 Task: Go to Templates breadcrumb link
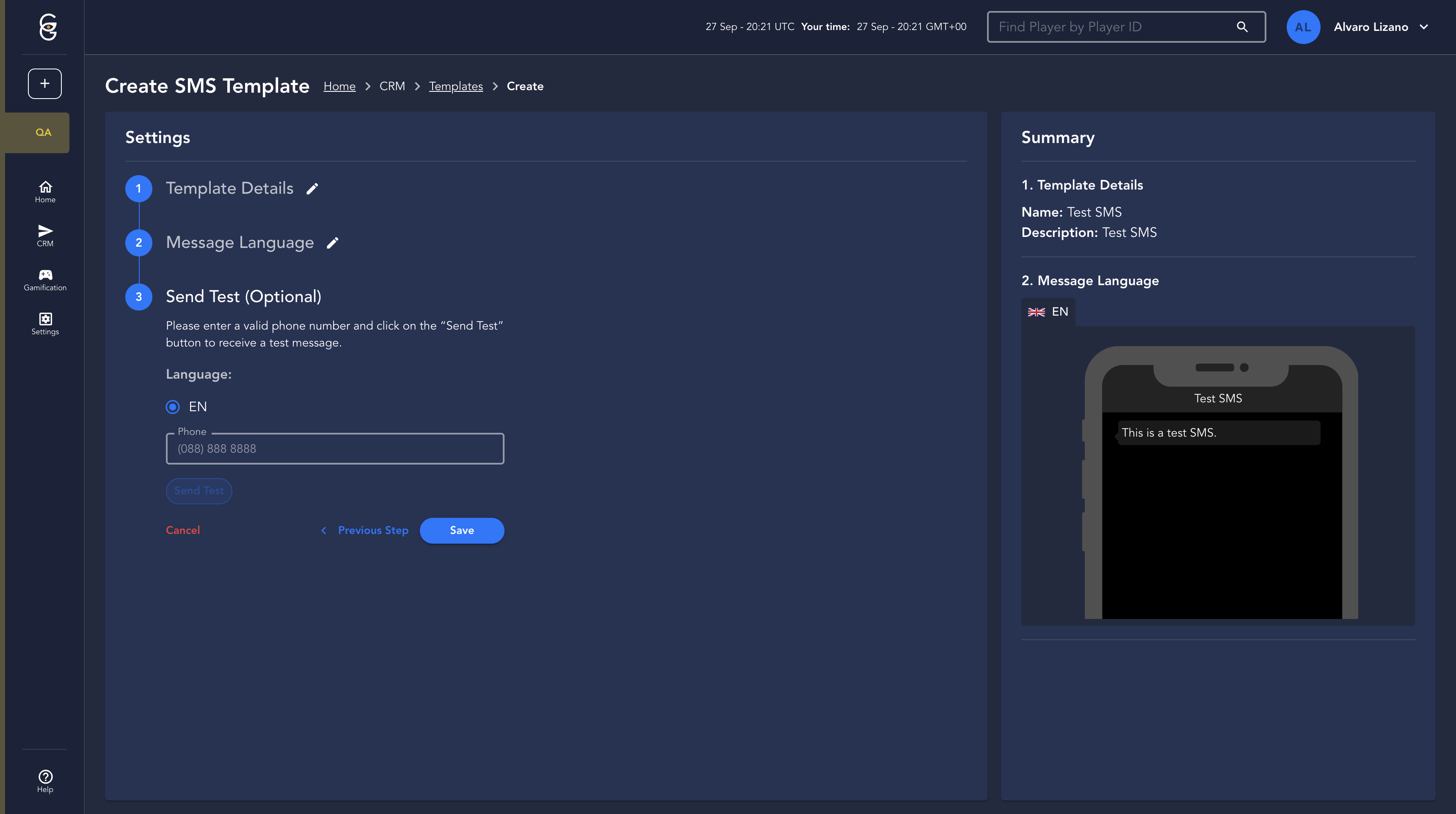point(455,86)
